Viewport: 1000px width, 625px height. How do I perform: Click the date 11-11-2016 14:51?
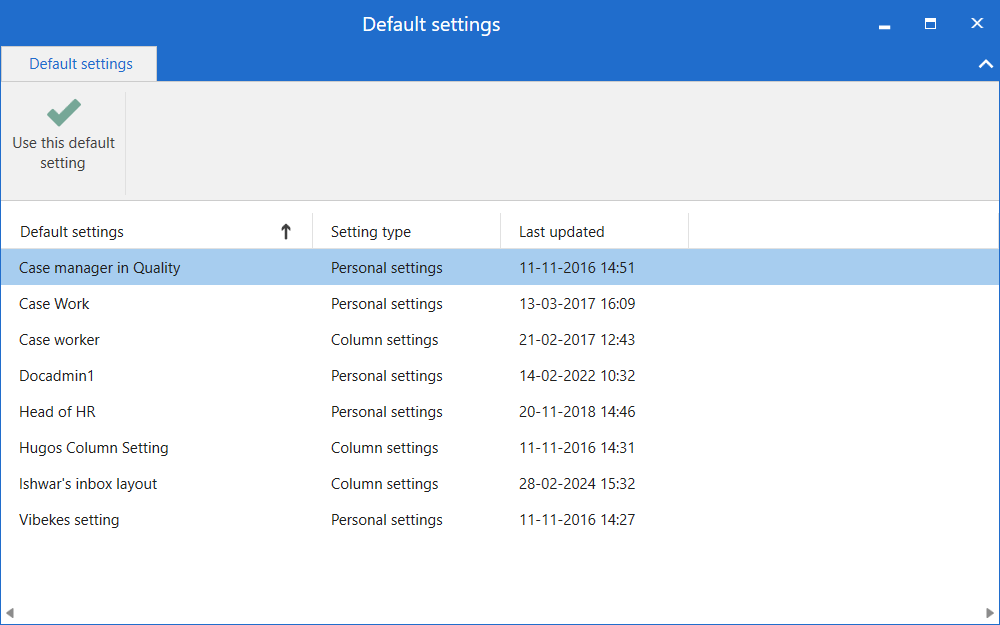click(x=577, y=268)
